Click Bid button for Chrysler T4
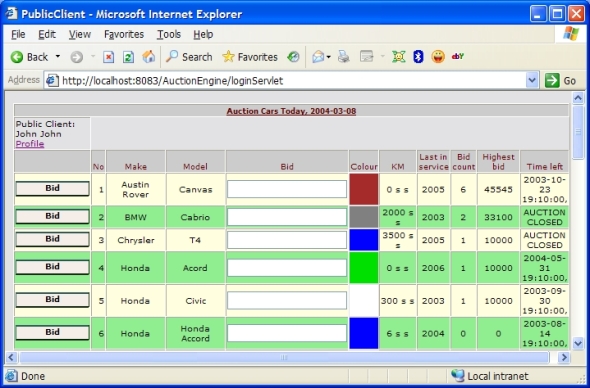This screenshot has width=590, height=388. point(52,239)
